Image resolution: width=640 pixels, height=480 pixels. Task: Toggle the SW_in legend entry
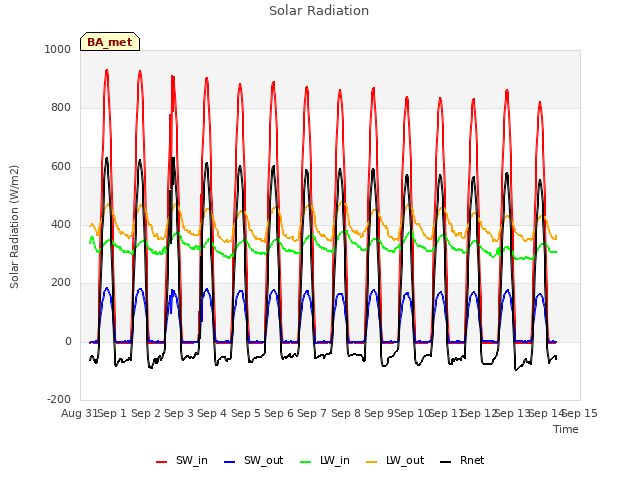[x=182, y=460]
